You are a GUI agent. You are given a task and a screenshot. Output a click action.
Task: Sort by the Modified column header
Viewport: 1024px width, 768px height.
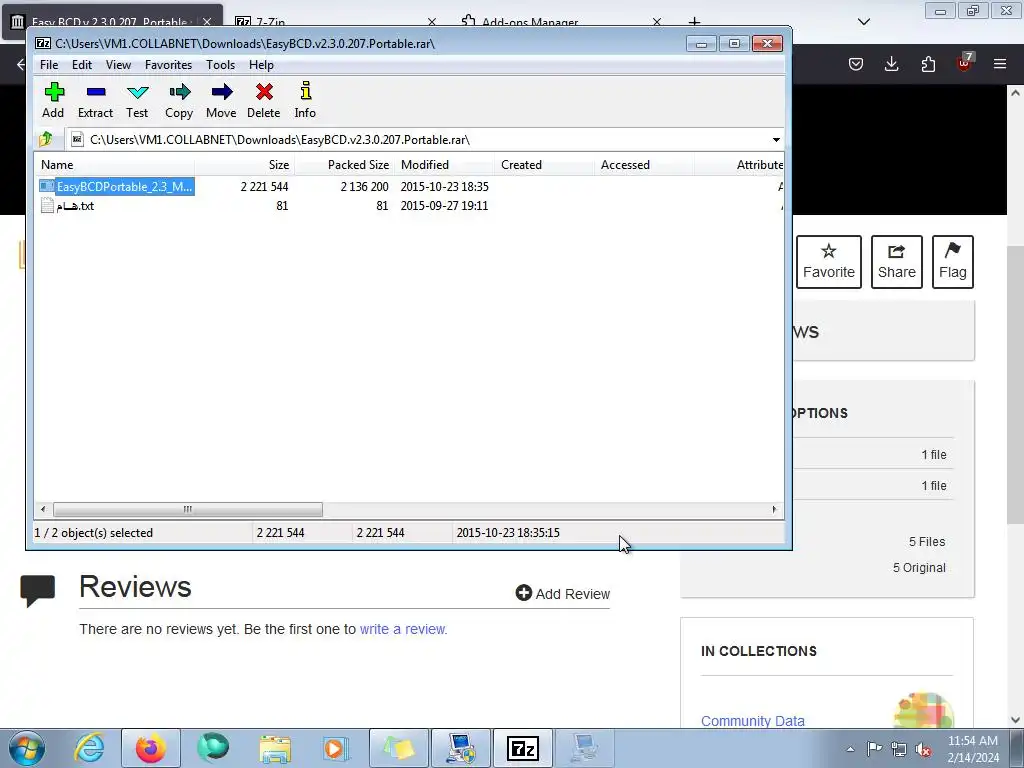pyautogui.click(x=444, y=165)
